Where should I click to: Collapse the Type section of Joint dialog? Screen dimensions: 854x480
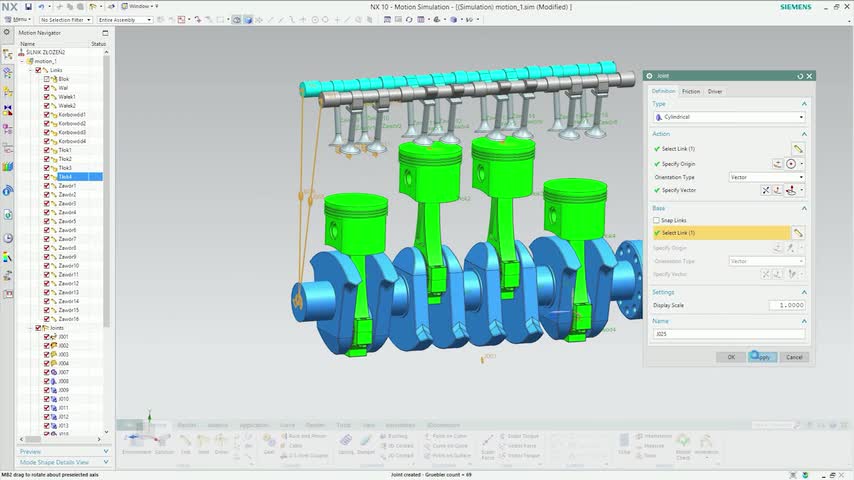coord(804,104)
